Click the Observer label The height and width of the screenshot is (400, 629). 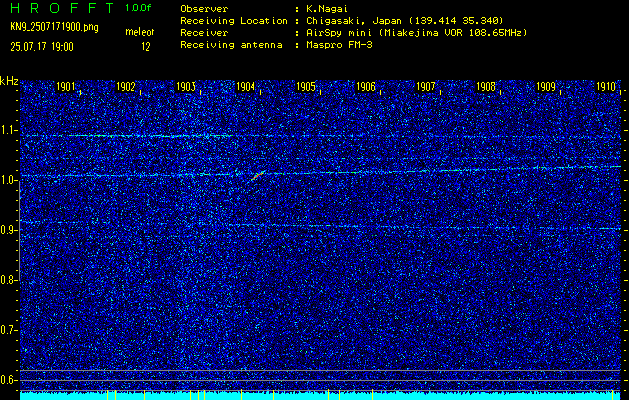click(x=204, y=8)
